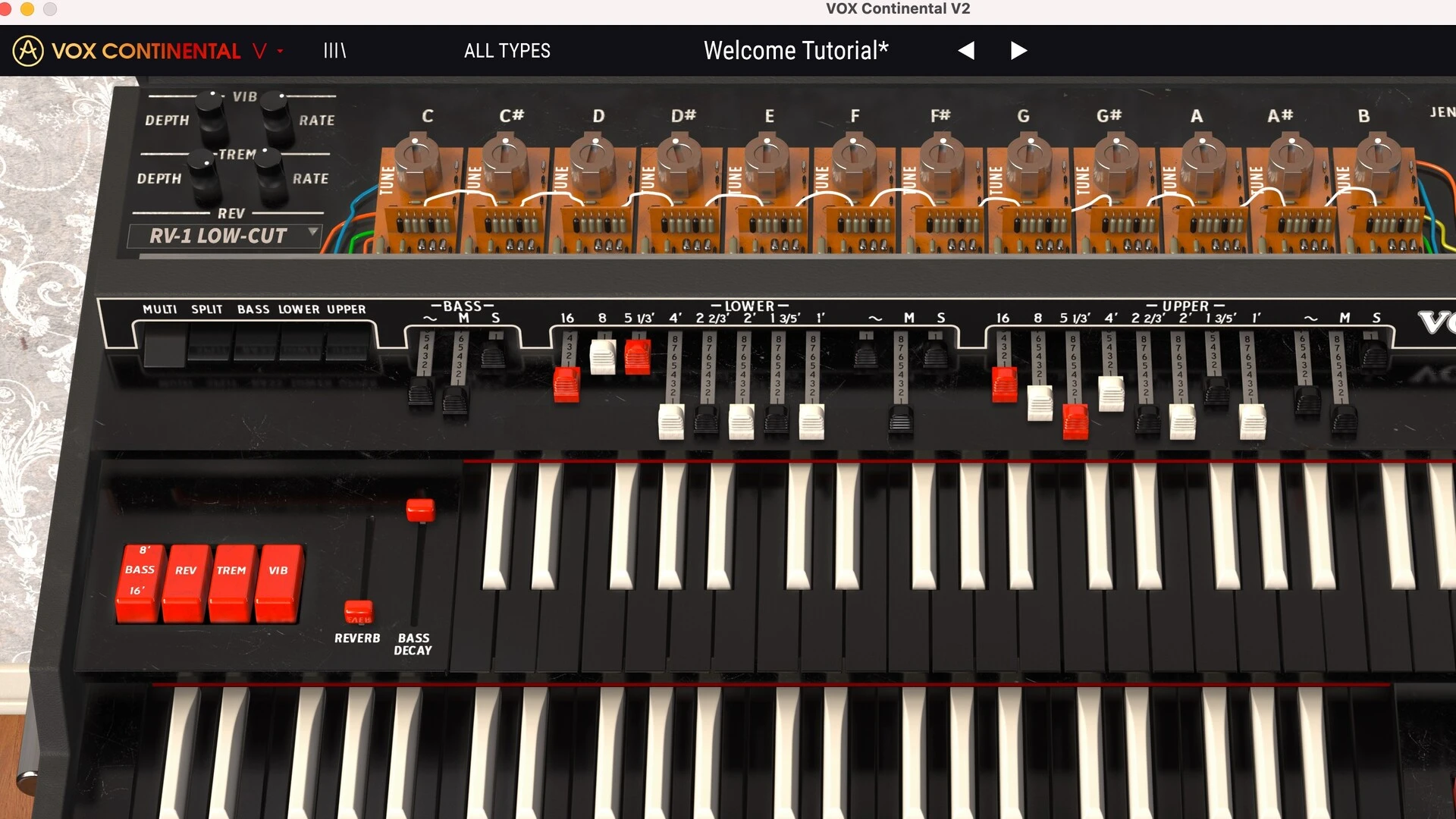
Task: Click the UPPER 1' white drawbar
Action: 1253,422
